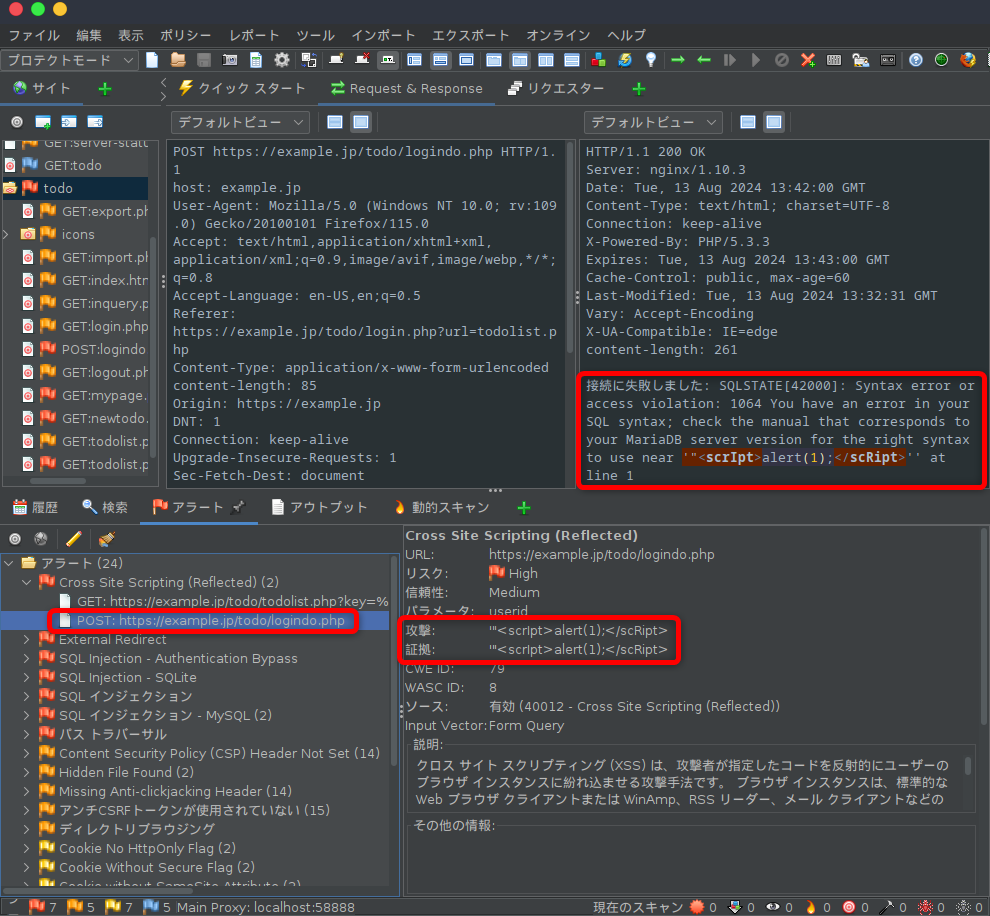
Task: Click the green right arrow break icon
Action: coord(677,60)
